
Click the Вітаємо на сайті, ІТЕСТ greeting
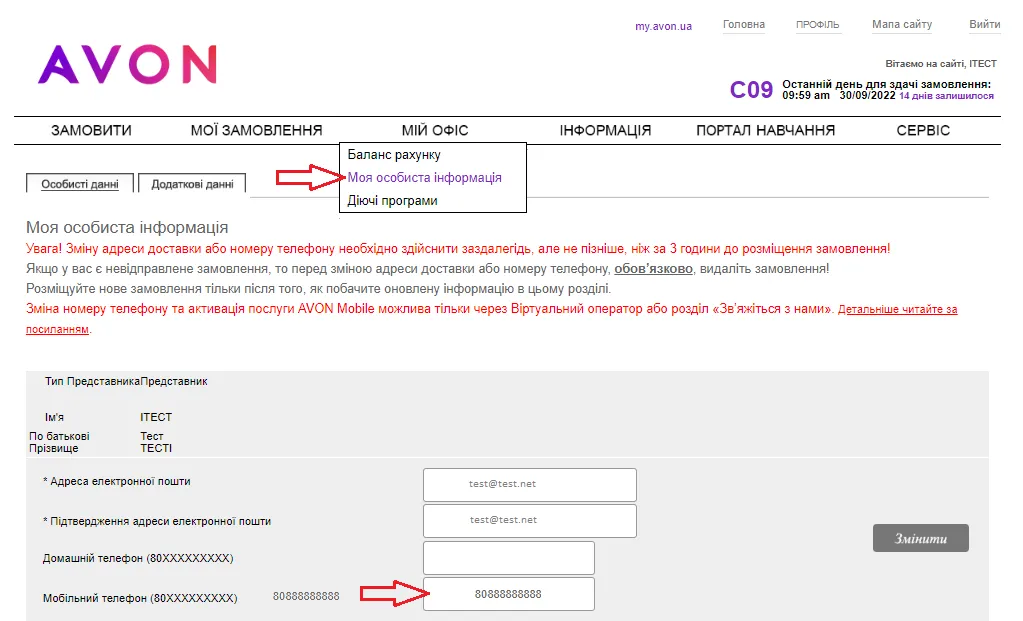coord(941,63)
